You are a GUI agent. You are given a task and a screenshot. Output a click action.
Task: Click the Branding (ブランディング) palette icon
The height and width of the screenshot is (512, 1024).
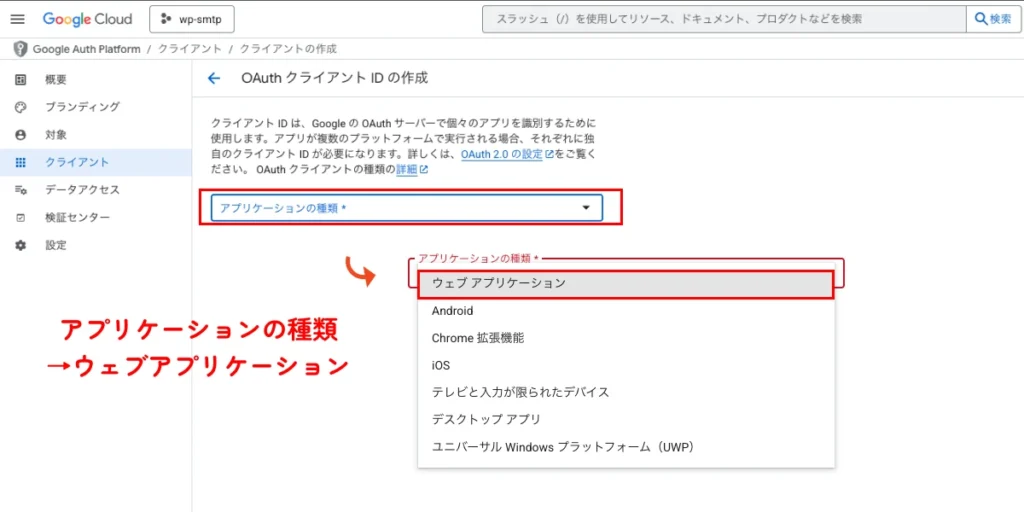point(20,107)
